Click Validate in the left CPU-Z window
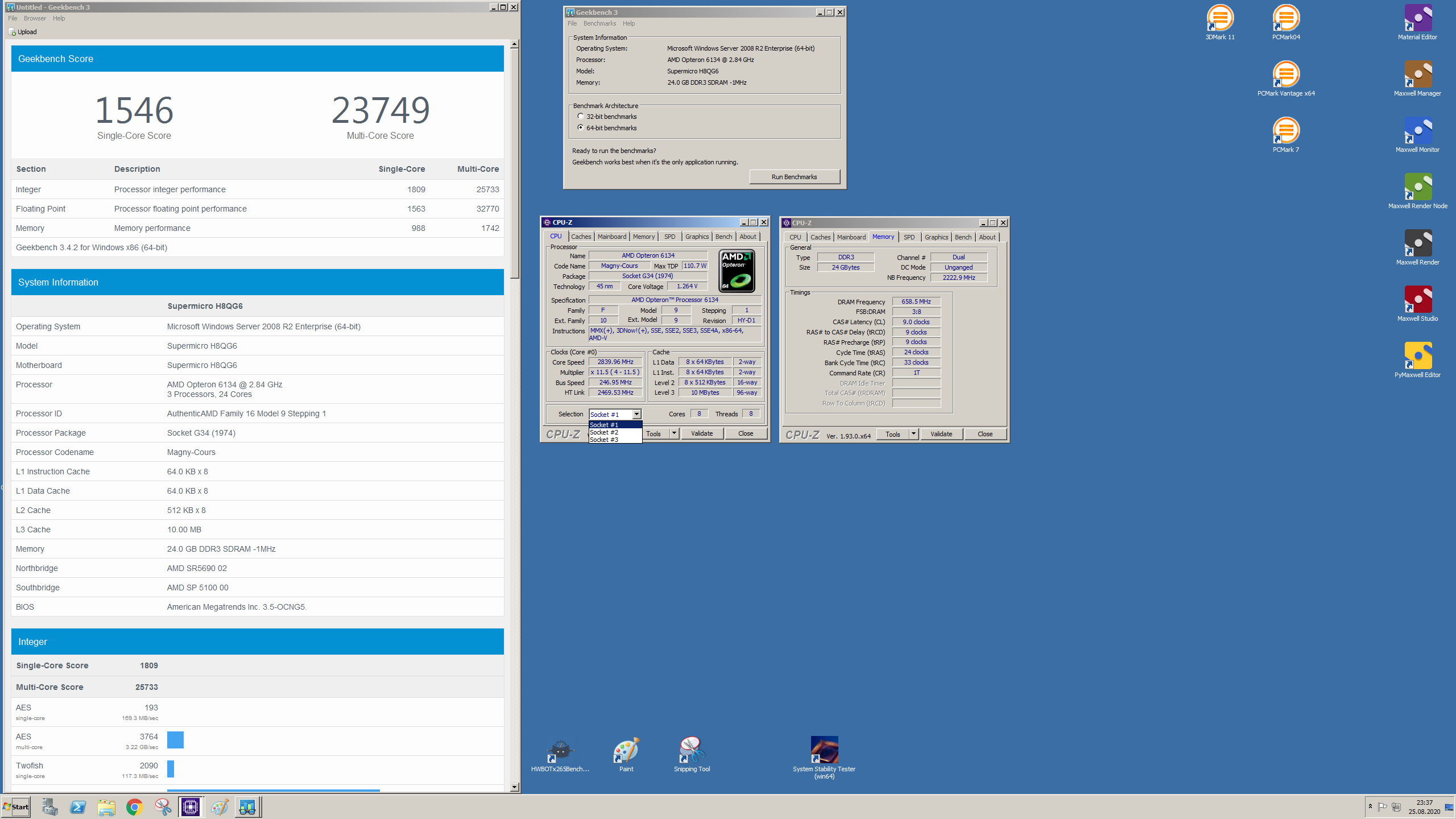1456x819 pixels. pos(701,433)
